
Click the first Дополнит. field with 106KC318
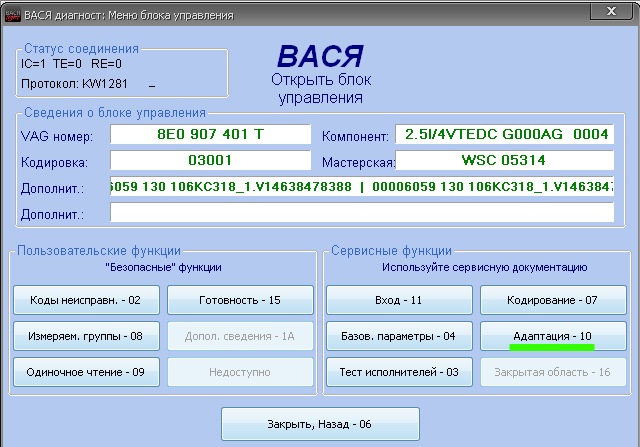click(362, 186)
